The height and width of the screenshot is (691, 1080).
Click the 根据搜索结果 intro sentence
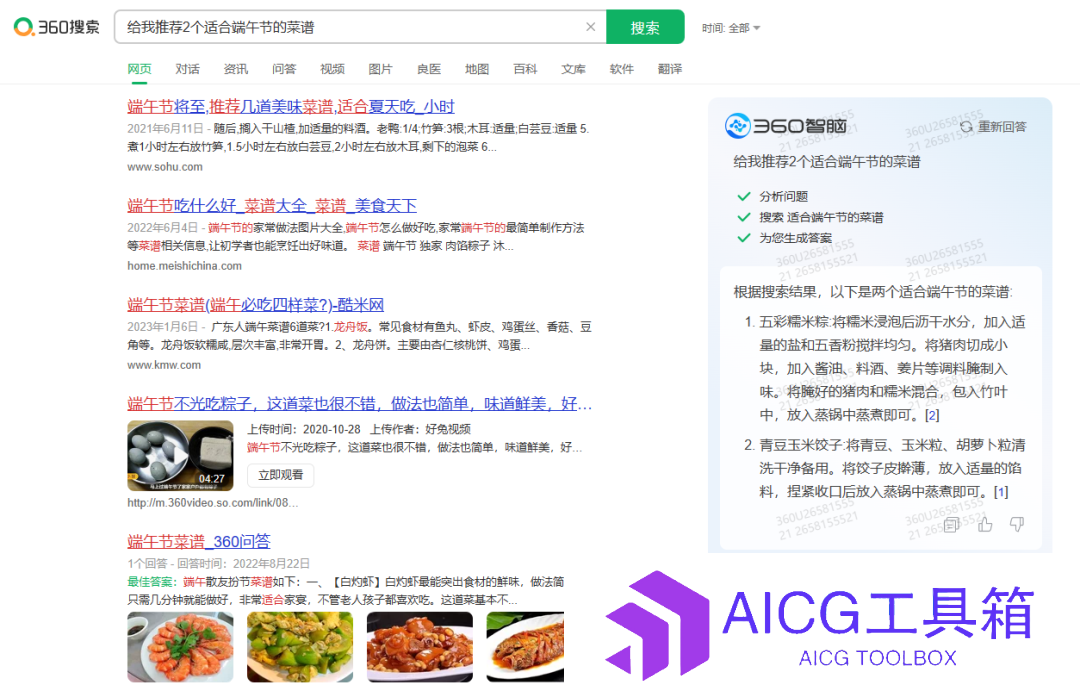click(x=873, y=292)
